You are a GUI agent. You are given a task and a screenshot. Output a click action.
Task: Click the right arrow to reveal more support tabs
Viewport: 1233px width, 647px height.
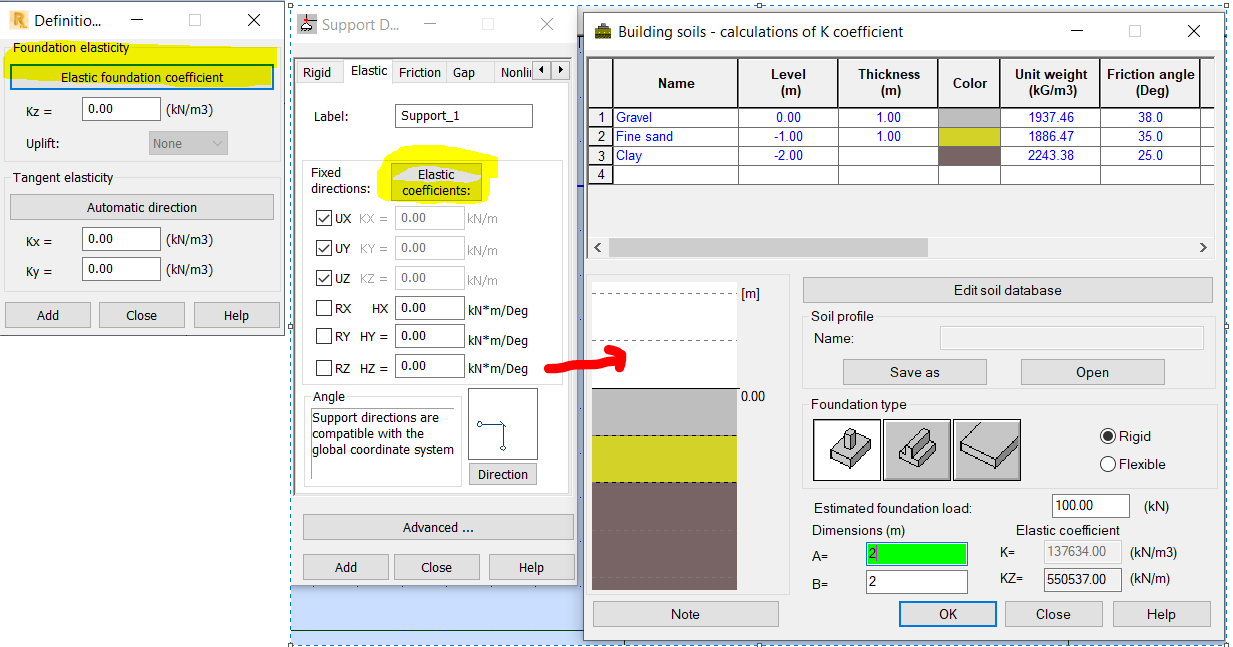tap(559, 71)
